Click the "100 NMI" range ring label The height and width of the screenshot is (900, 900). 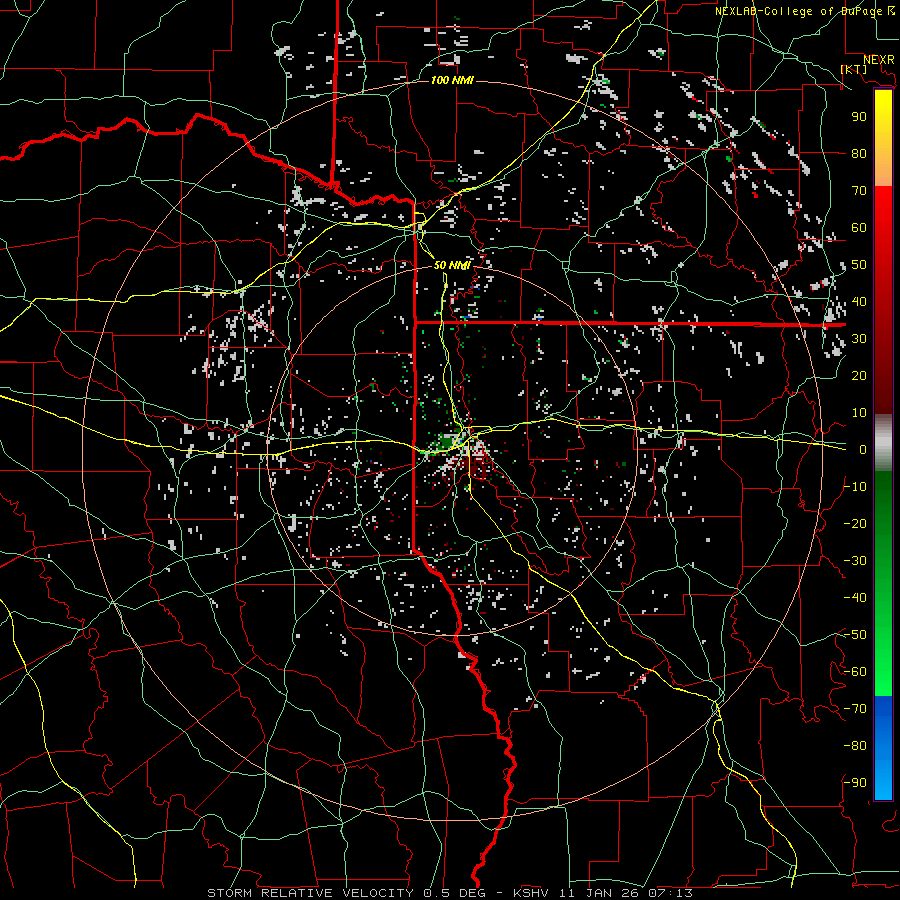(x=452, y=80)
